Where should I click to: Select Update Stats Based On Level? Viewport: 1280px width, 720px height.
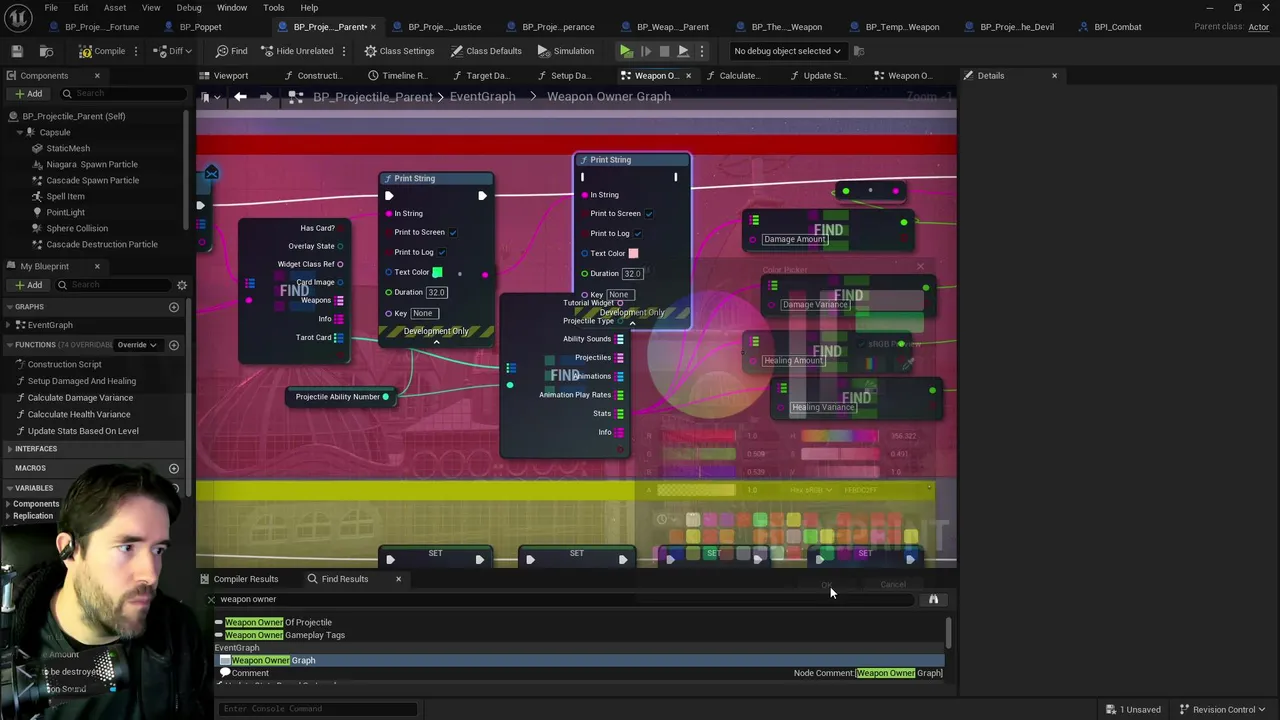click(83, 431)
